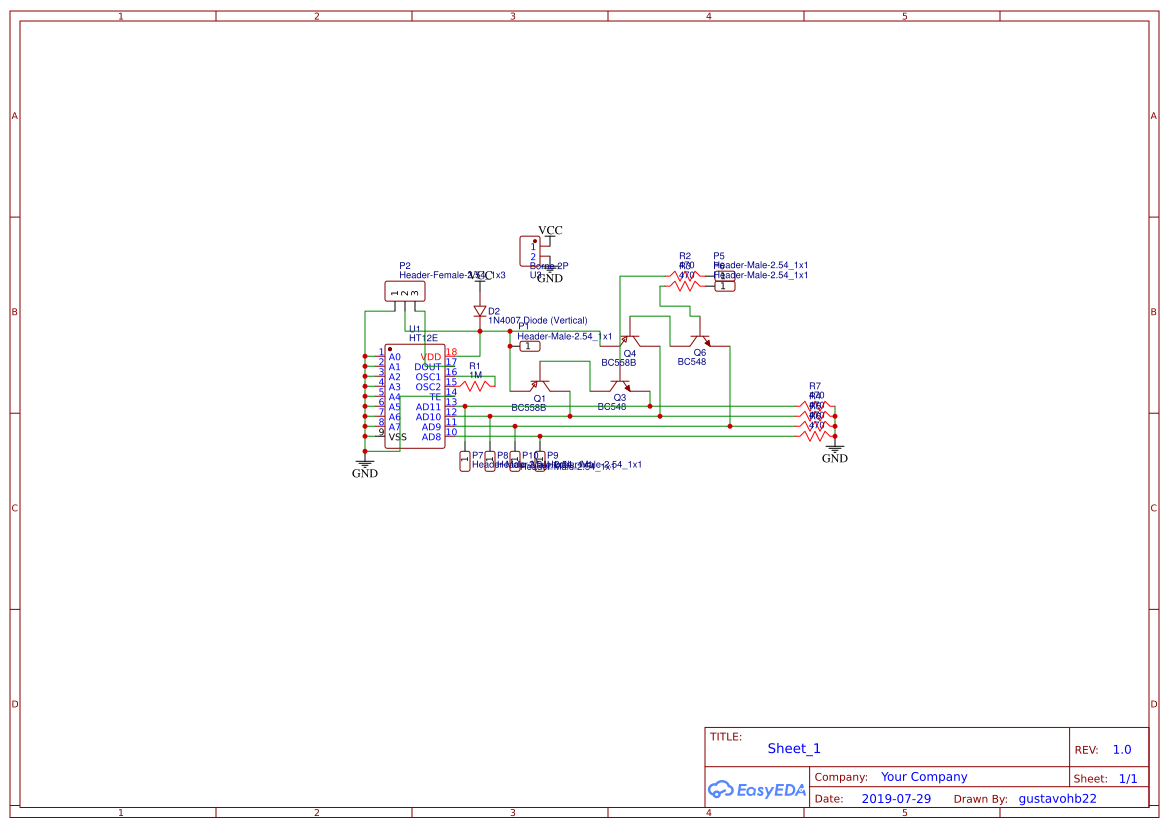Click the GND symbol beside the R7 resistors
This screenshot has height=828, width=1169.
(x=834, y=453)
